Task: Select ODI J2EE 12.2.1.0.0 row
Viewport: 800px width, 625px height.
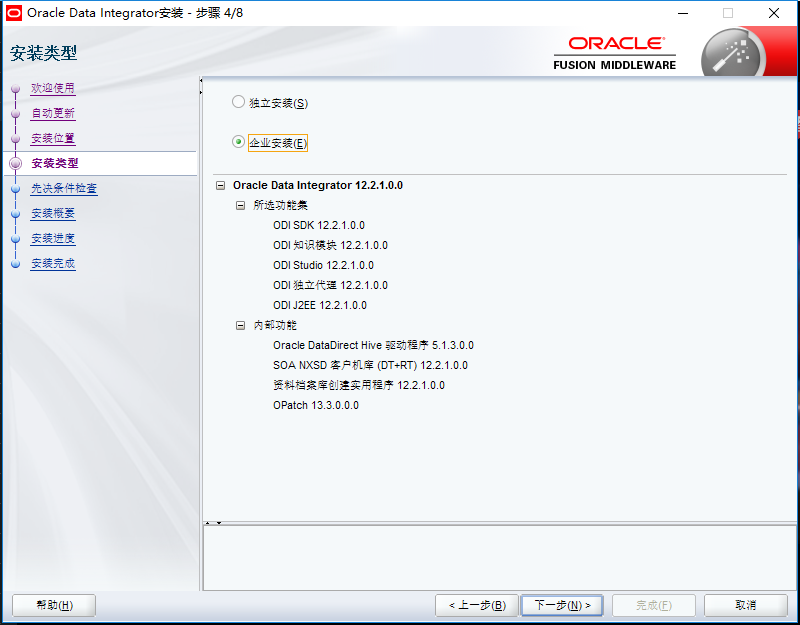Action: point(320,305)
